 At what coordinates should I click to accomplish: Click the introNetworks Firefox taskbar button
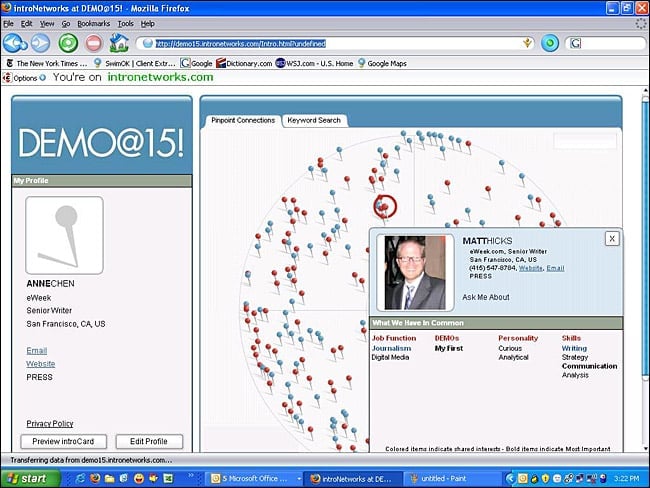[352, 479]
